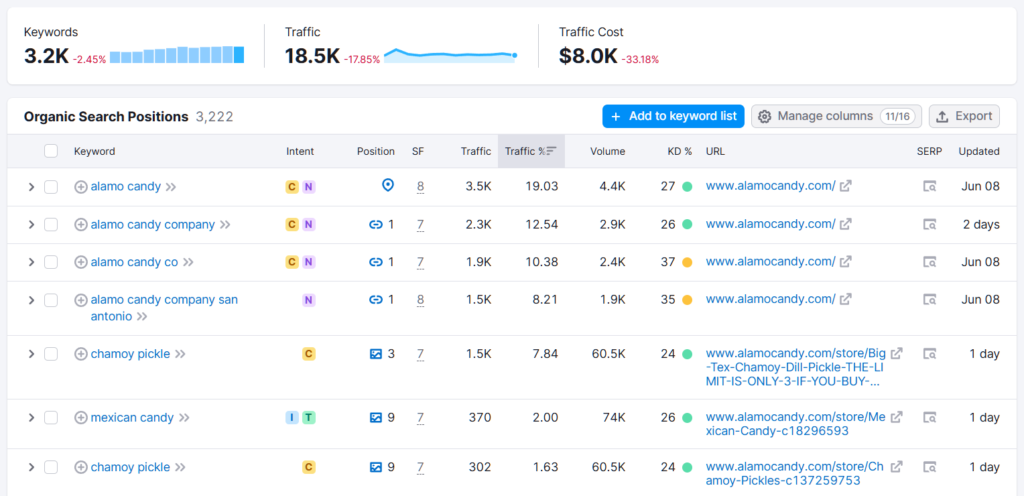Click image pack icon beside position 3 of chamoy pickle
Image resolution: width=1024 pixels, height=496 pixels.
point(376,354)
